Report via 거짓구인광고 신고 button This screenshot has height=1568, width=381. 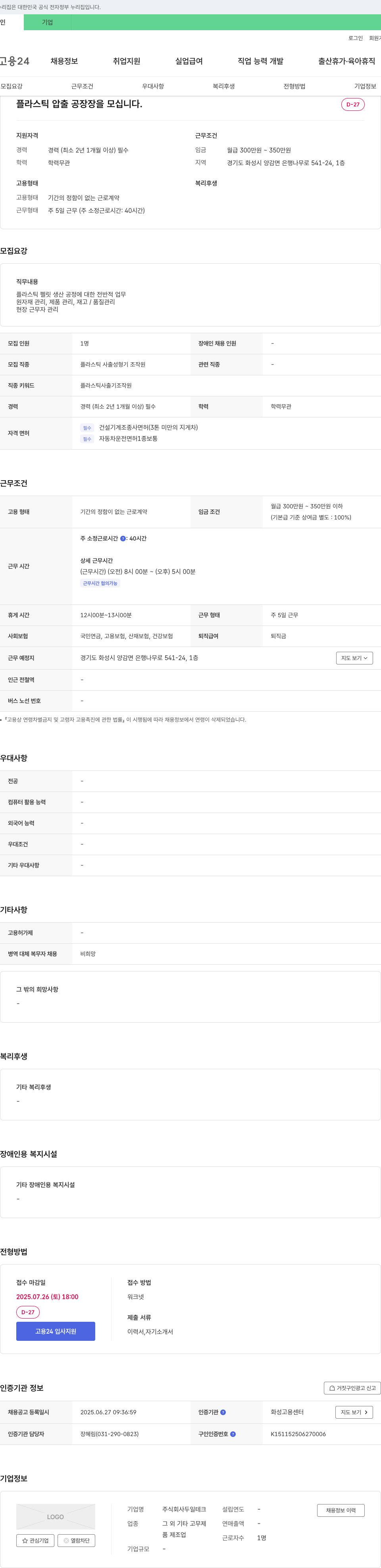(x=352, y=1388)
